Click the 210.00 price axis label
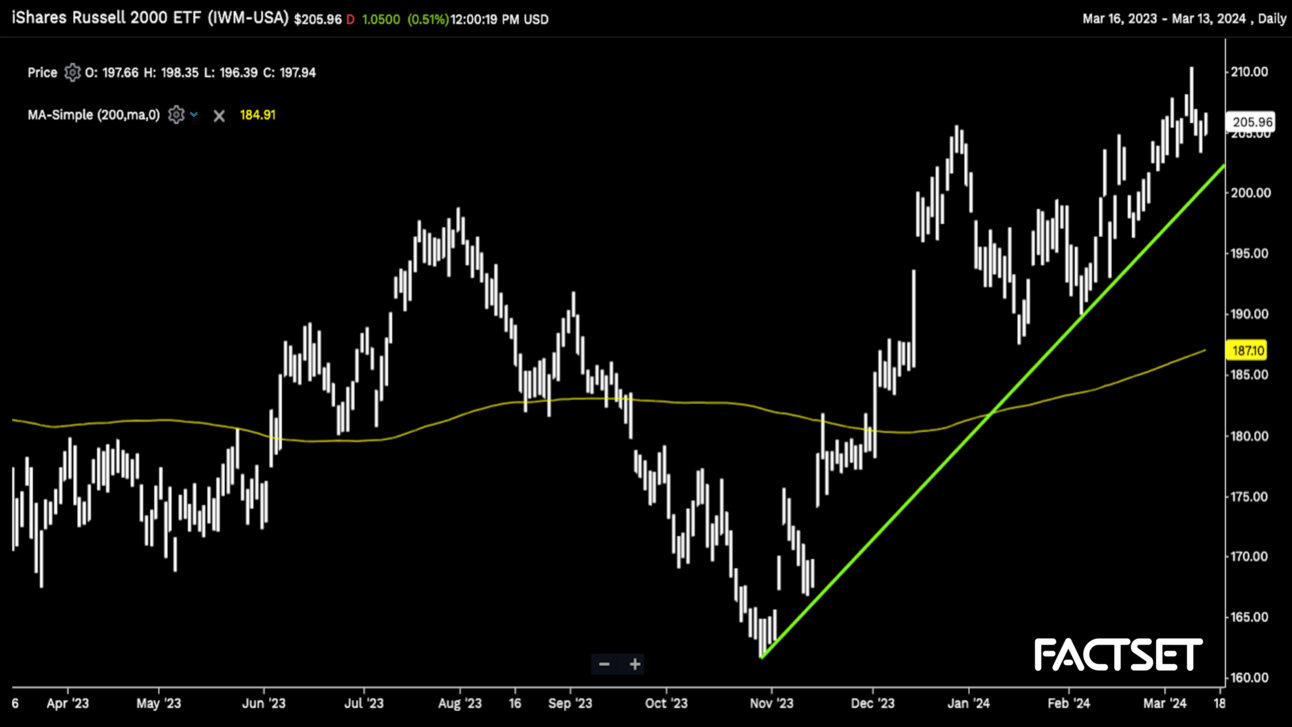 pos(1249,72)
